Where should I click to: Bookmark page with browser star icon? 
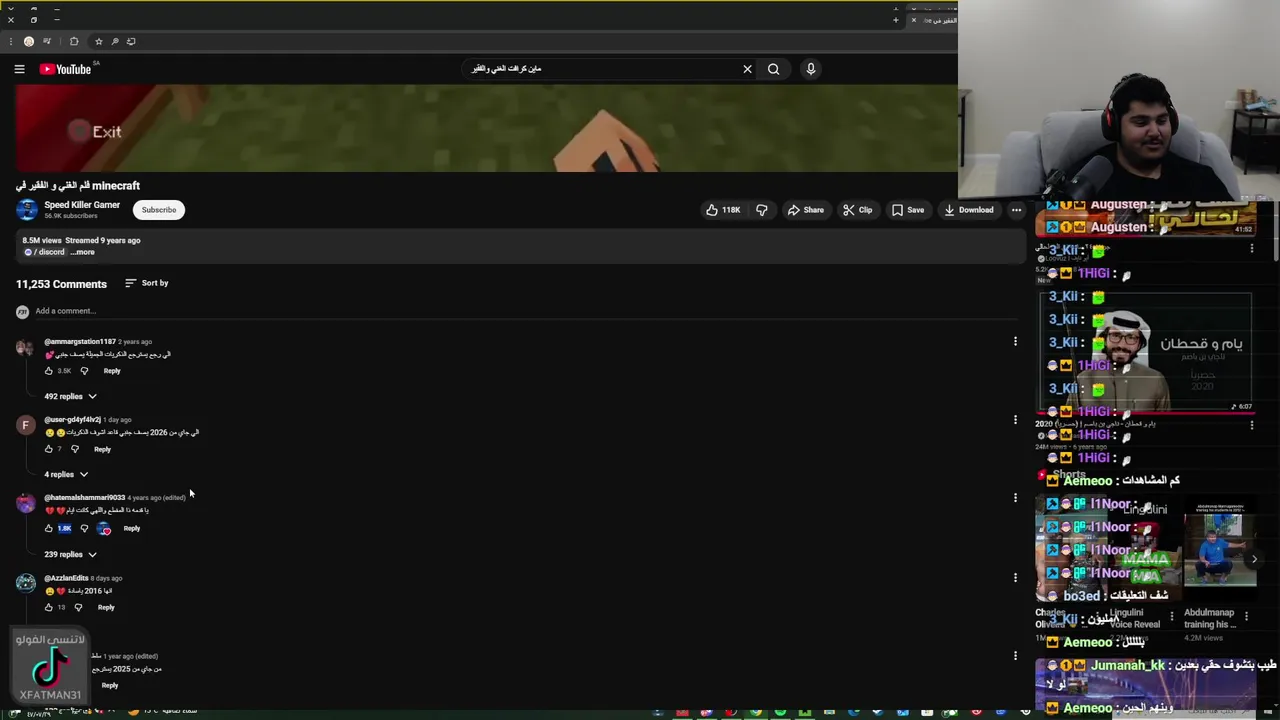[98, 41]
